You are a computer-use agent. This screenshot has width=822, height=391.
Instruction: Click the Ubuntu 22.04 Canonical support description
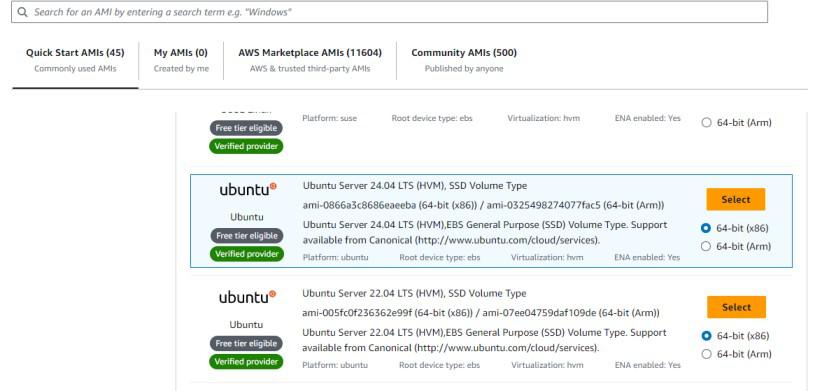point(484,340)
